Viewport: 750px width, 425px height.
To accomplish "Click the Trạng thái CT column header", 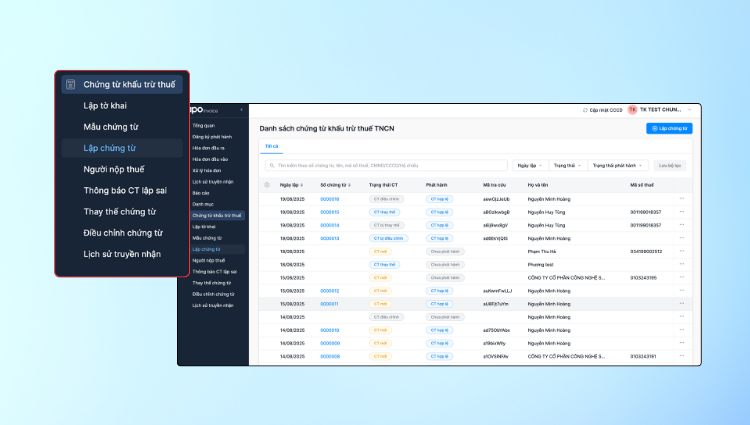I will coord(383,185).
